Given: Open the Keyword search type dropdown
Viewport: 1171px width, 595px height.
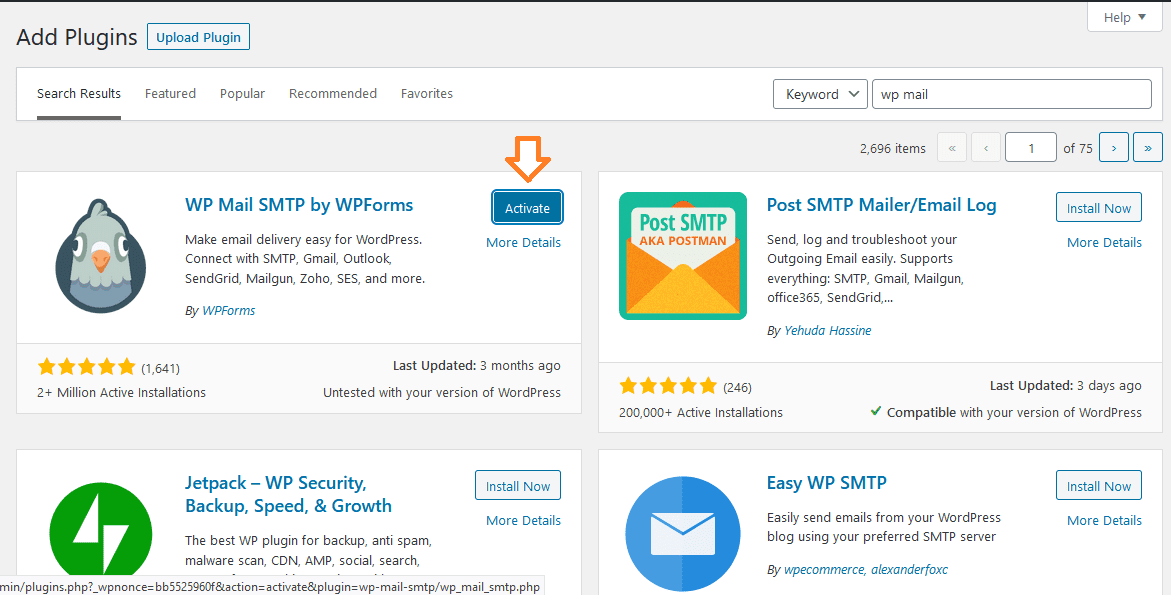Looking at the screenshot, I should click(x=820, y=95).
